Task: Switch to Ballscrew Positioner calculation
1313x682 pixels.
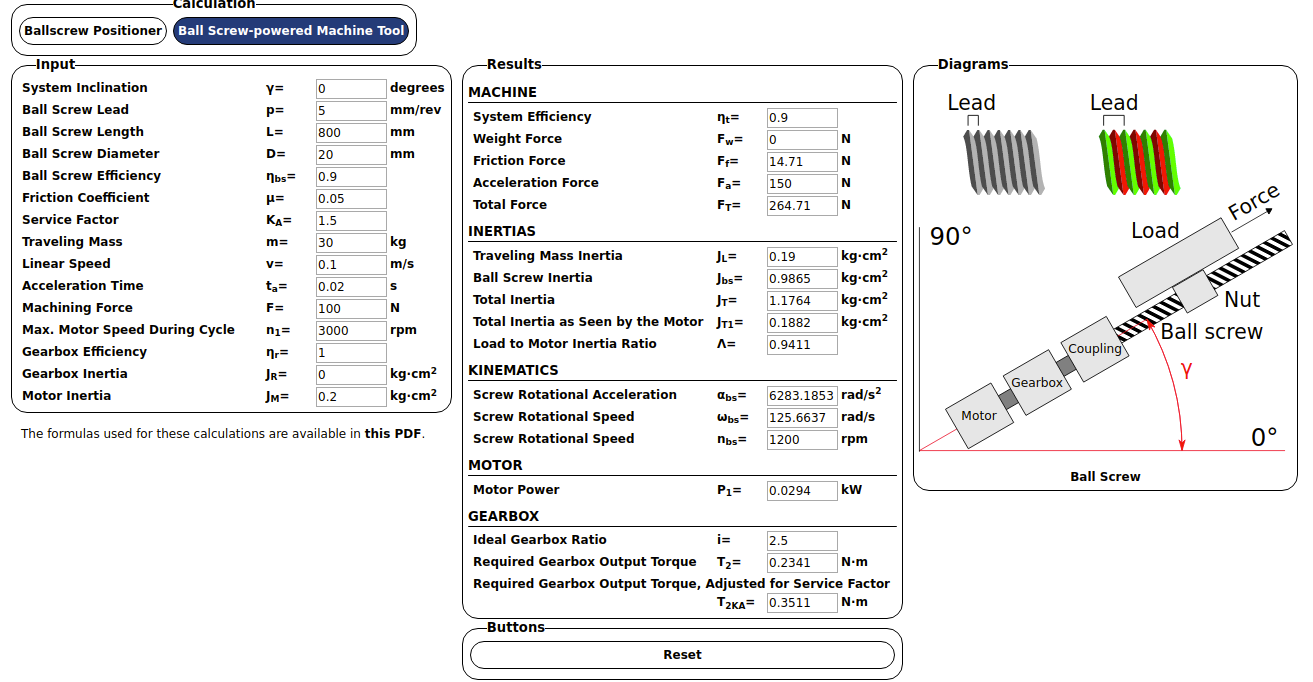Action: click(93, 31)
